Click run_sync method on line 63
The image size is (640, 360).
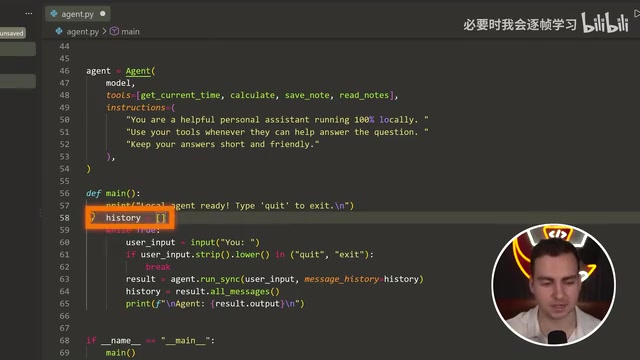(x=220, y=279)
